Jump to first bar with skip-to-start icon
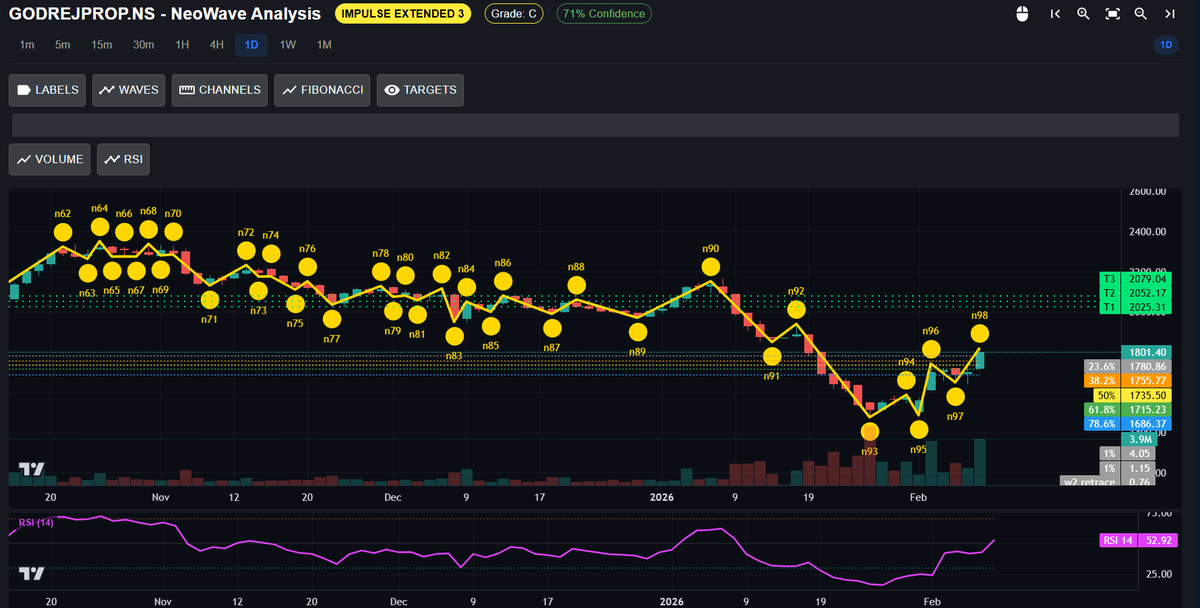1200x608 pixels. pos(1055,14)
